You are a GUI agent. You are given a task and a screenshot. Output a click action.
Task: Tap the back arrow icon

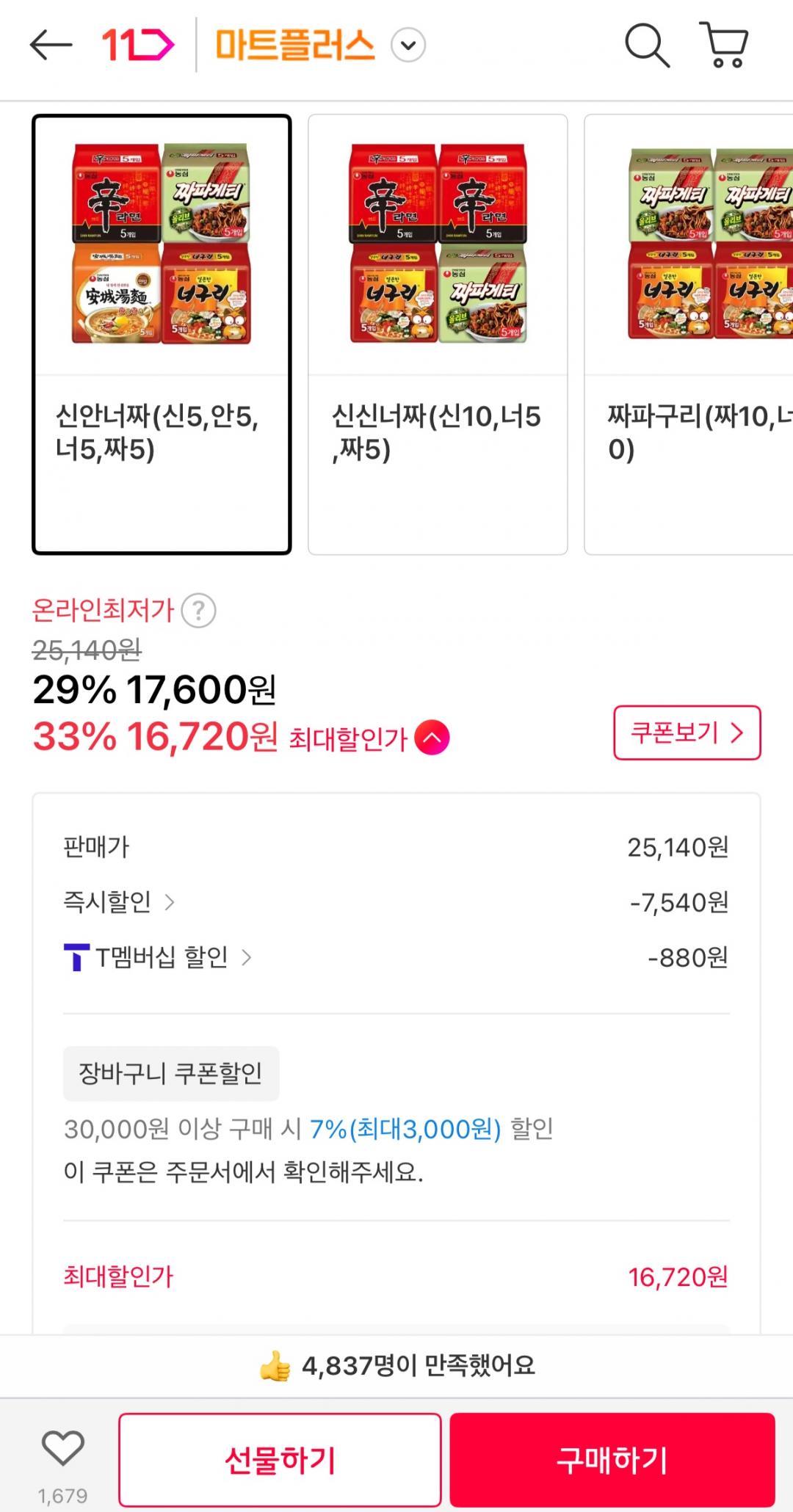tap(51, 46)
